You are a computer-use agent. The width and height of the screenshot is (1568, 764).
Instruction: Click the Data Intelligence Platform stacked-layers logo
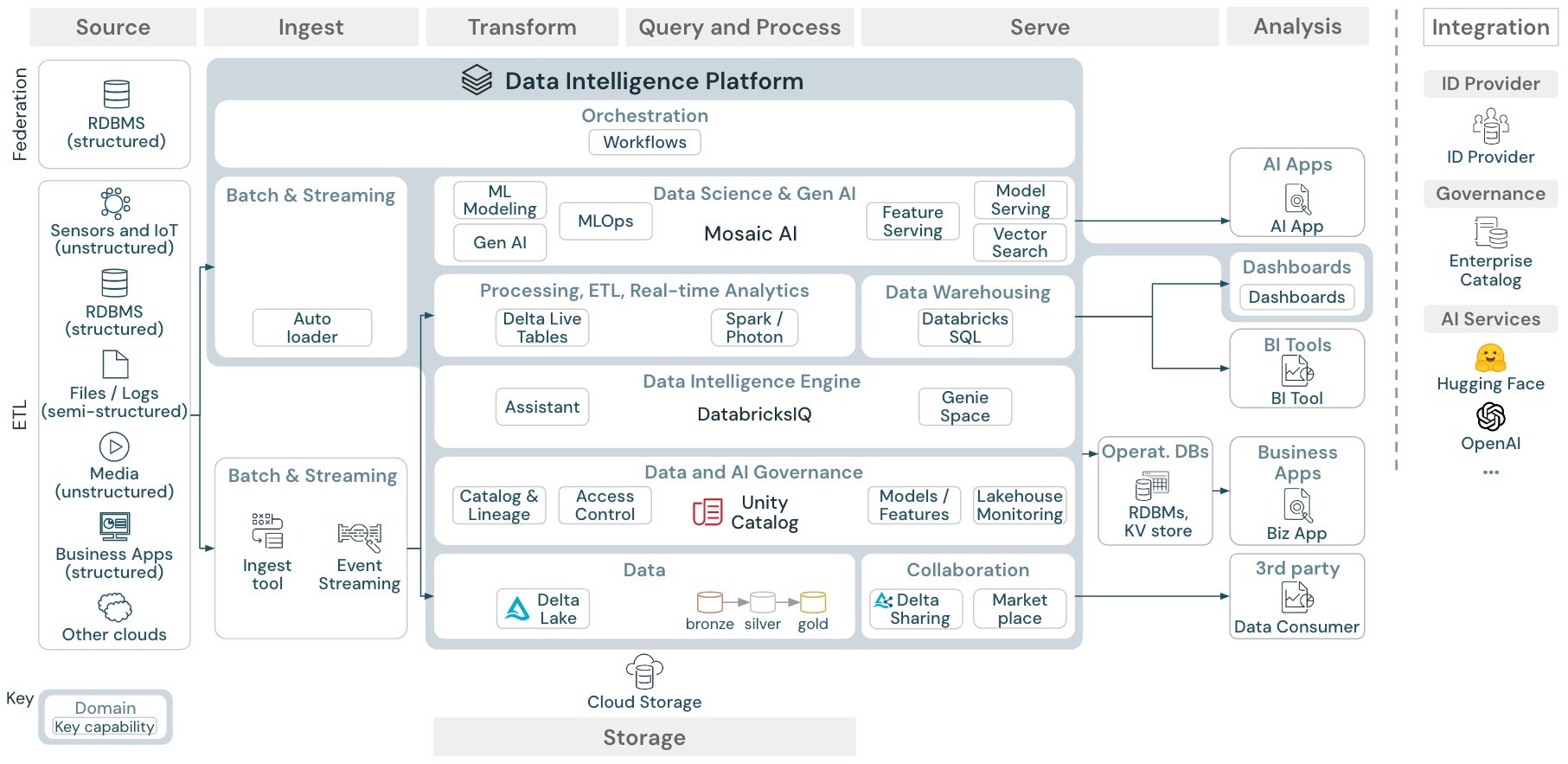[x=477, y=80]
